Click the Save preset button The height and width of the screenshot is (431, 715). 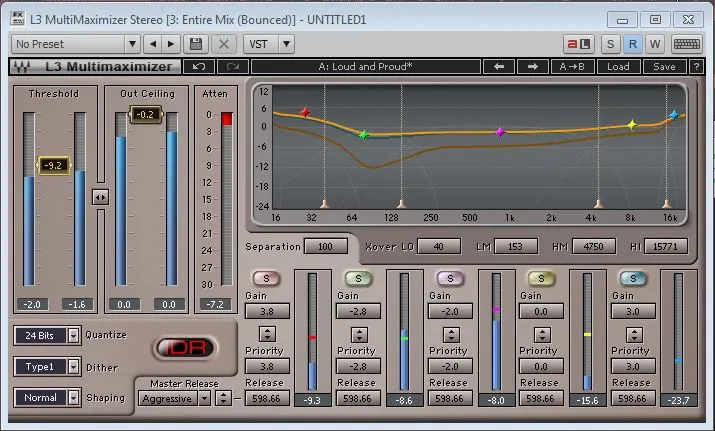click(x=664, y=67)
